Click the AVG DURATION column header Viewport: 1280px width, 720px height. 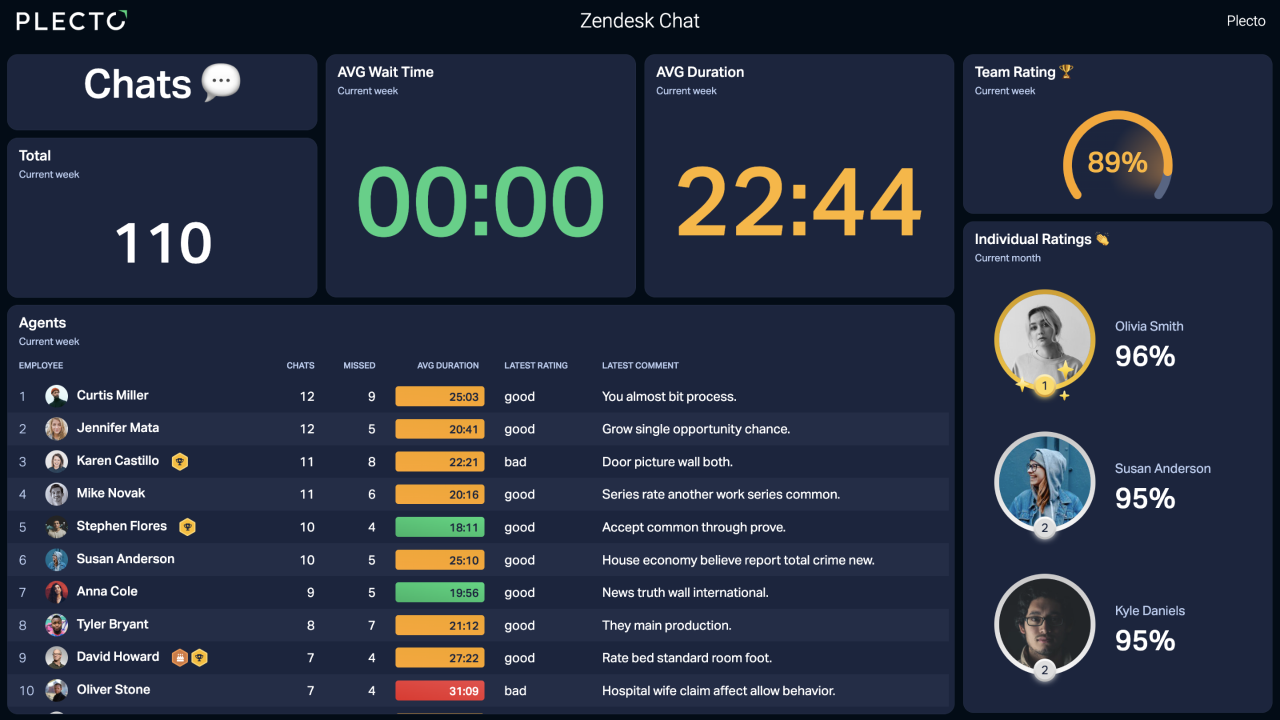pyautogui.click(x=448, y=366)
